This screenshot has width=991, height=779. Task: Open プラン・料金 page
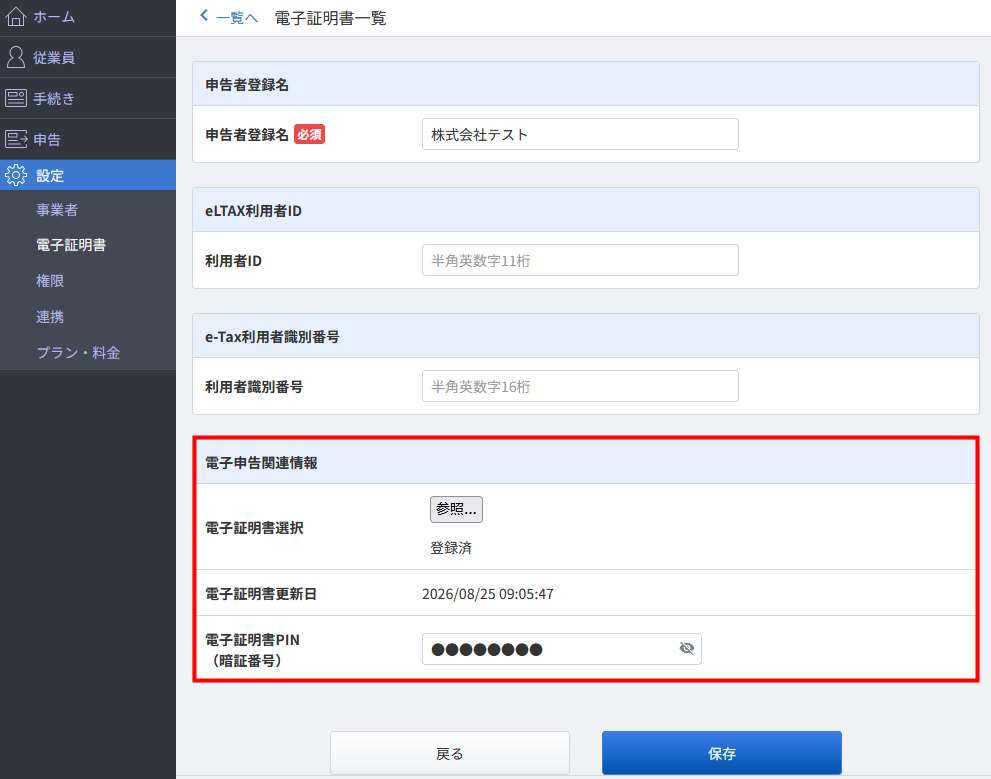coord(78,353)
